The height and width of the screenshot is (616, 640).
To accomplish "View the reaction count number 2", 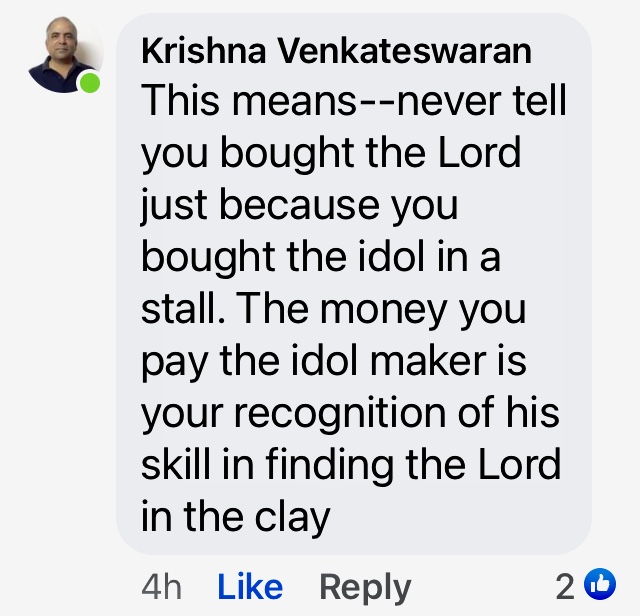I will (564, 587).
